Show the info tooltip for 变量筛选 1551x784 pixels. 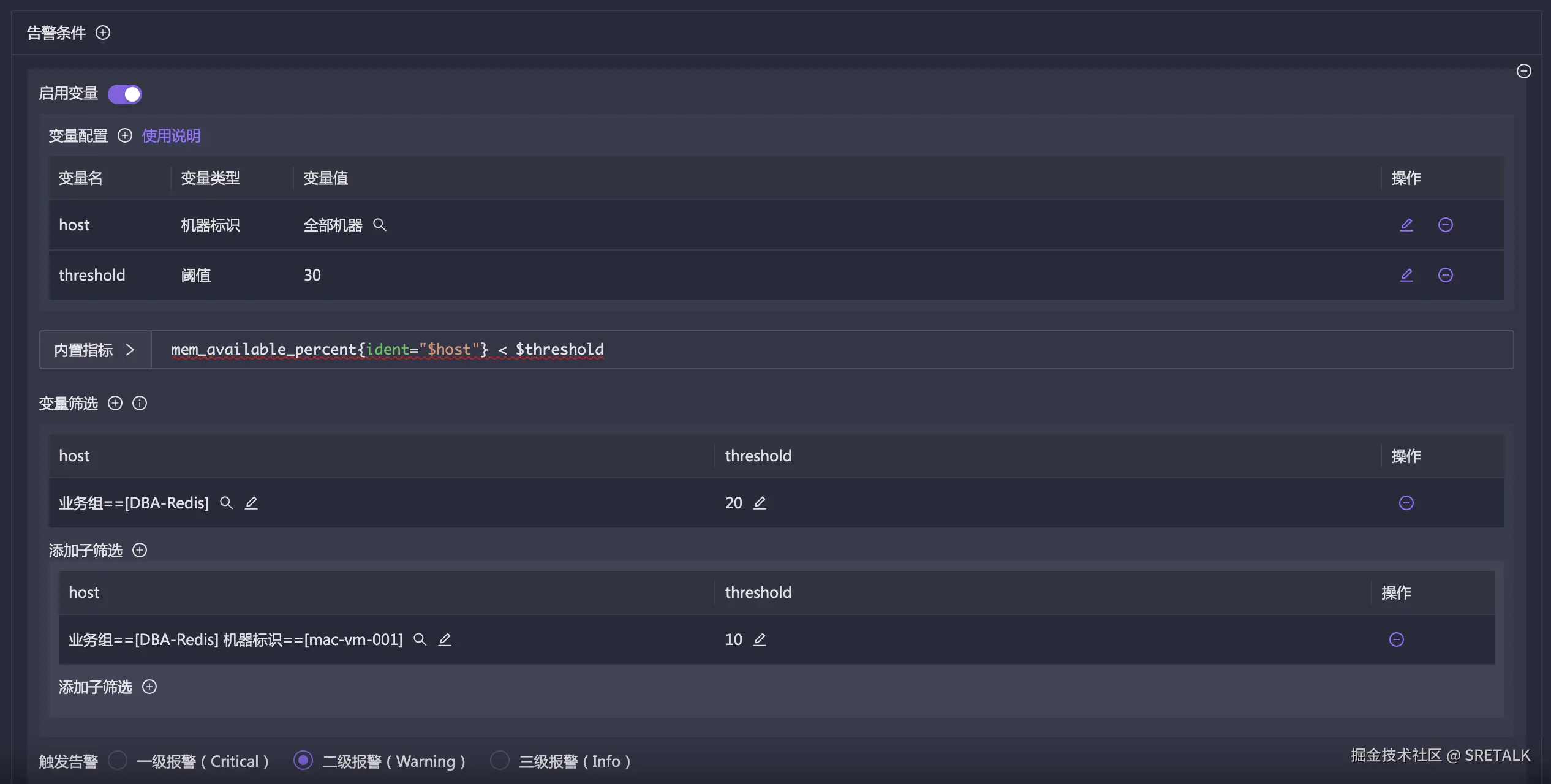pos(140,403)
